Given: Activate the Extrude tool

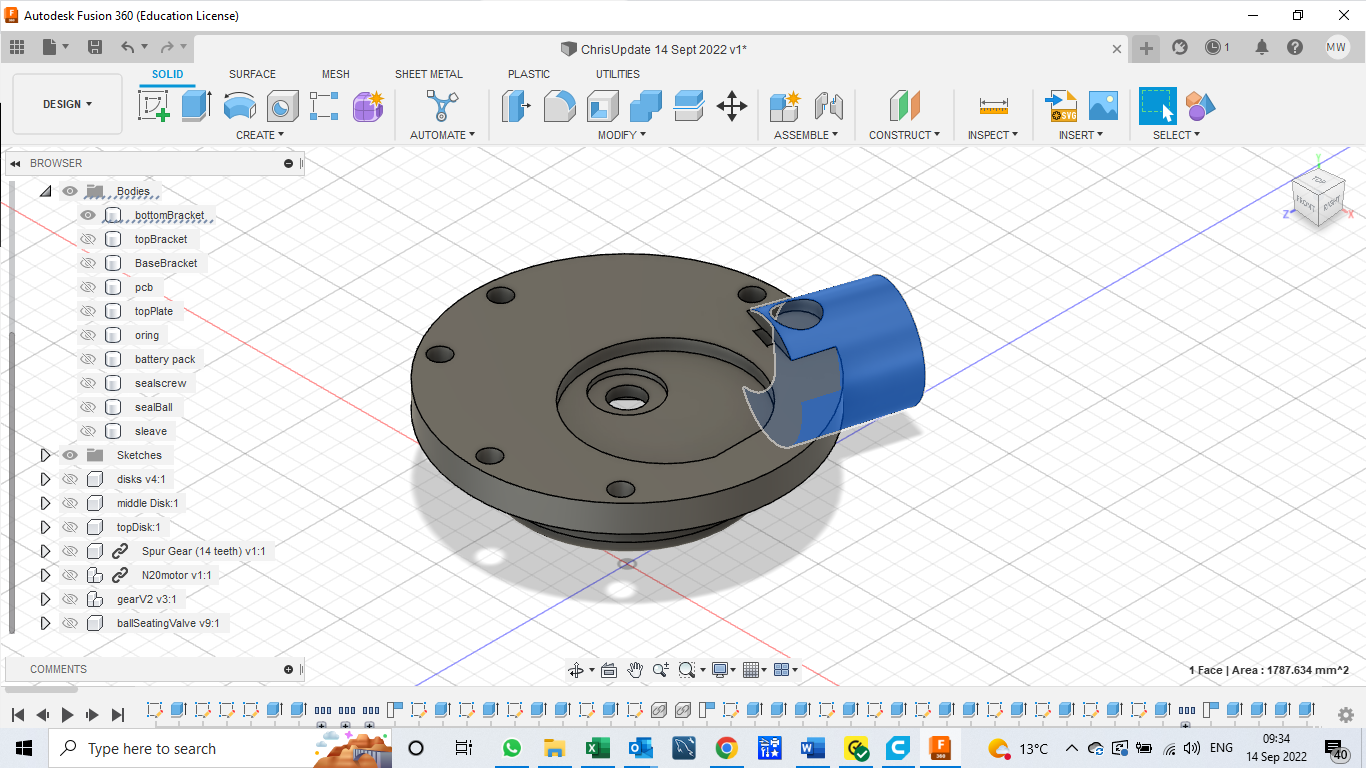Looking at the screenshot, I should (x=194, y=105).
